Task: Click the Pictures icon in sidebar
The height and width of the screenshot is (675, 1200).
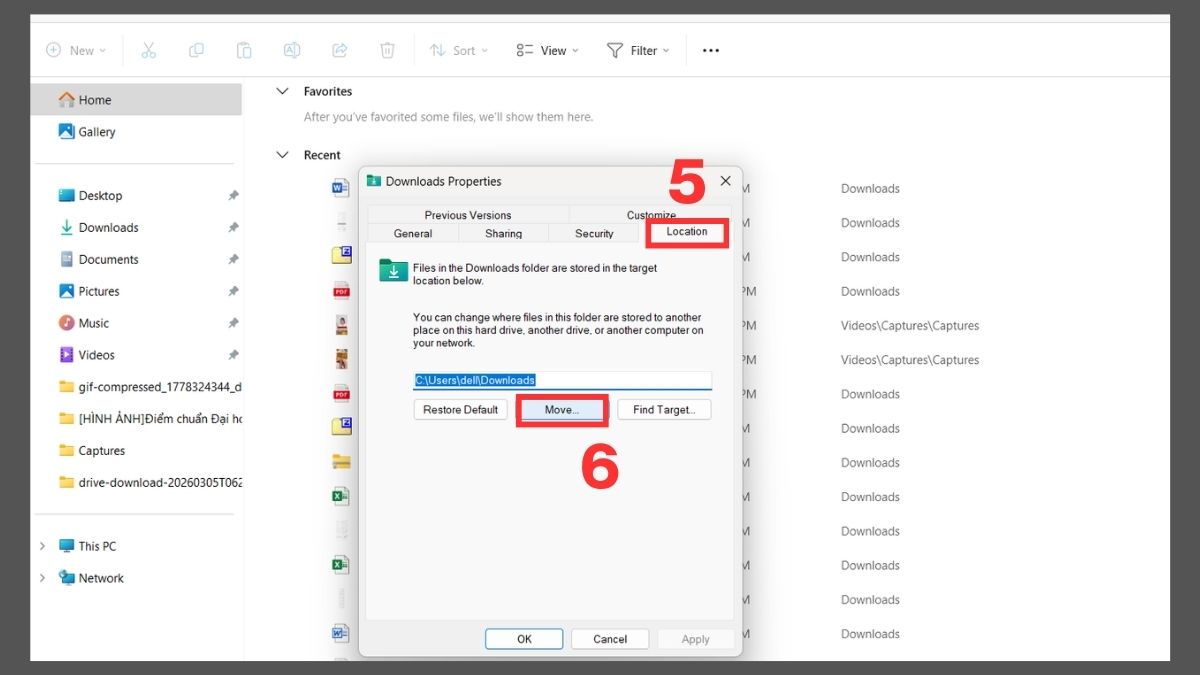Action: point(67,291)
